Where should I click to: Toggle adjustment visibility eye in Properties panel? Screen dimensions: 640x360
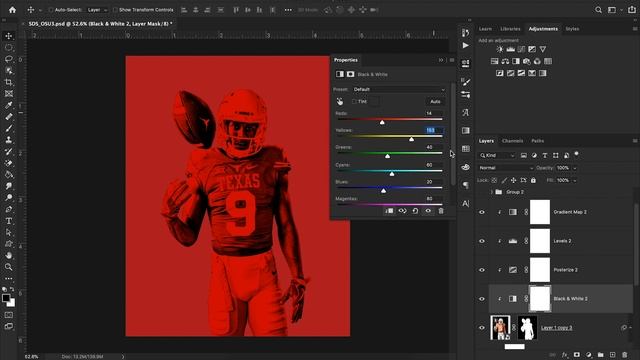pyautogui.click(x=428, y=211)
